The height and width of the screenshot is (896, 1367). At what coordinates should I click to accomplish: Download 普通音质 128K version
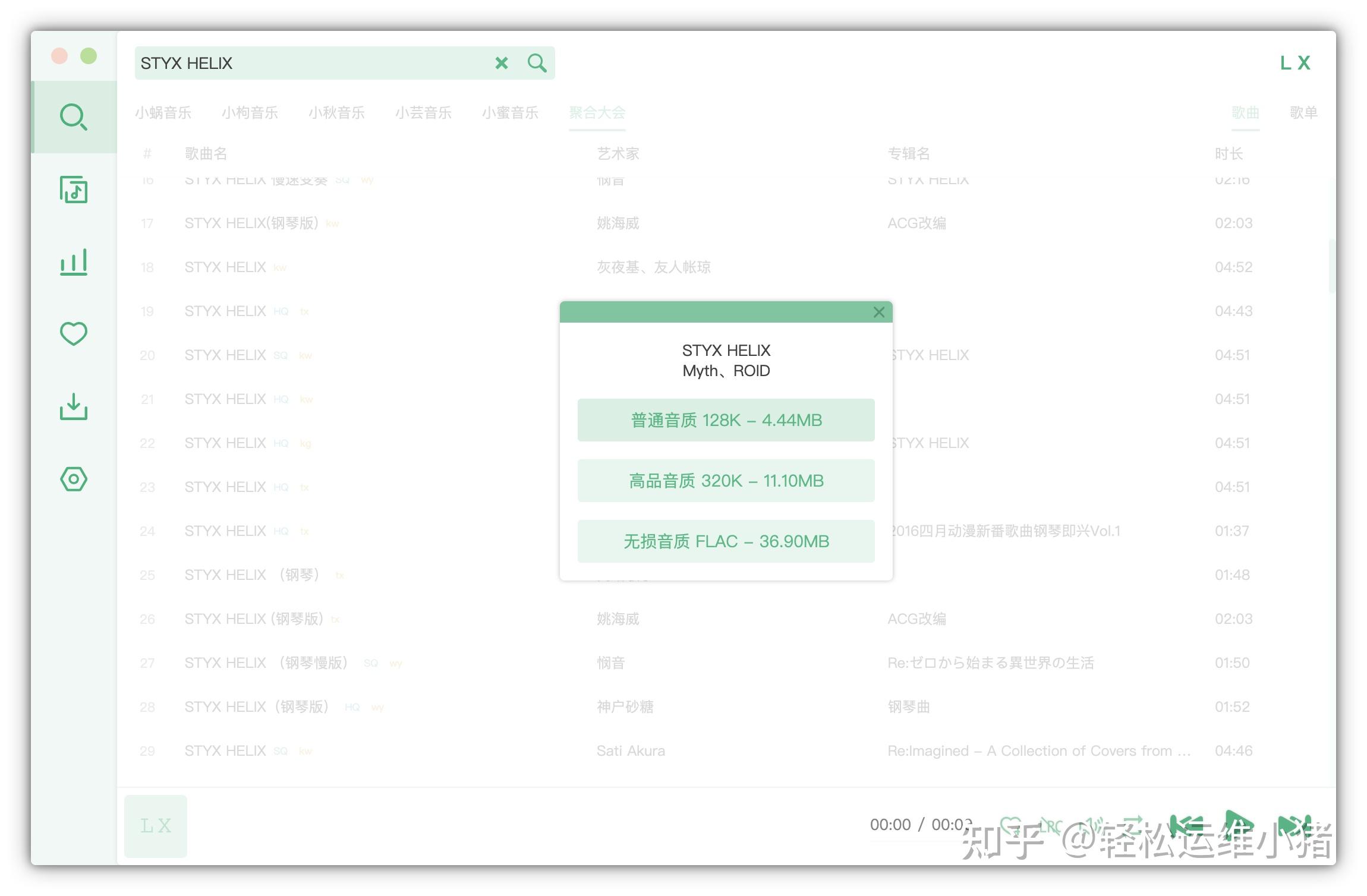(x=726, y=420)
